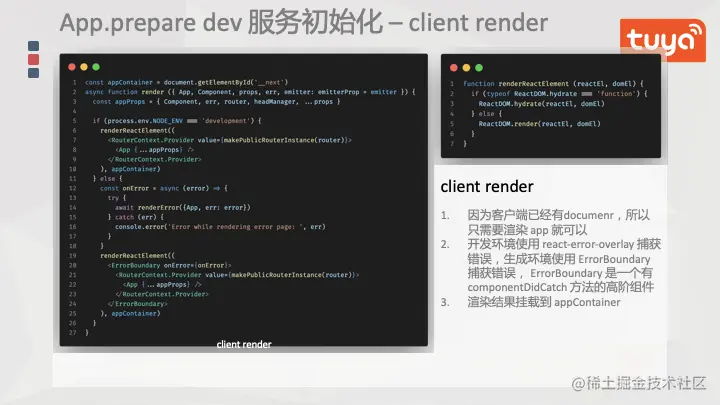Image resolution: width=720 pixels, height=405 pixels.
Task: Click line 'function renderReactElement (reactEl, domEl)'
Action: [553, 84]
